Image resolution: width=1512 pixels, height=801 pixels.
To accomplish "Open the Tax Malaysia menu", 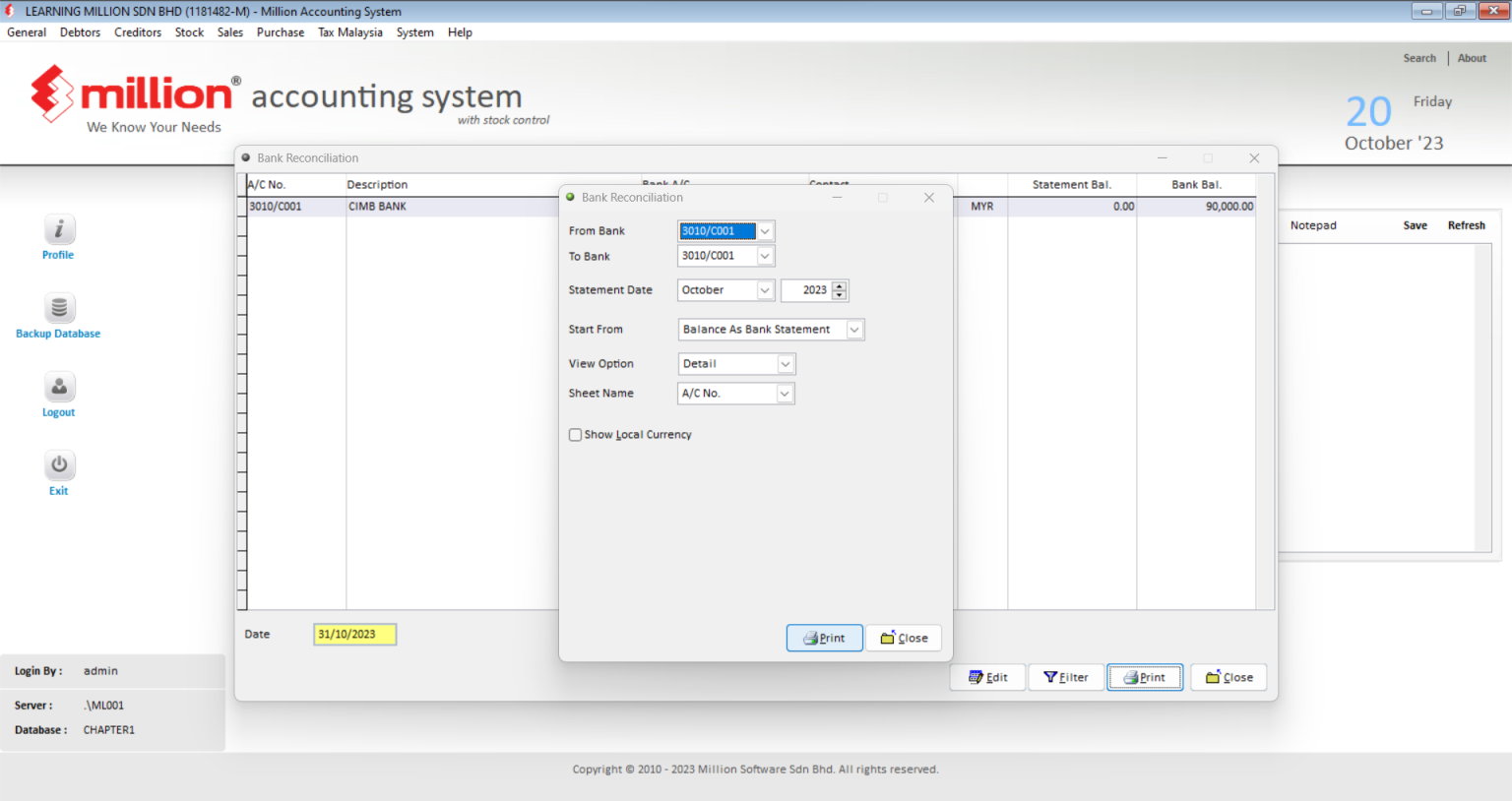I will pos(349,31).
